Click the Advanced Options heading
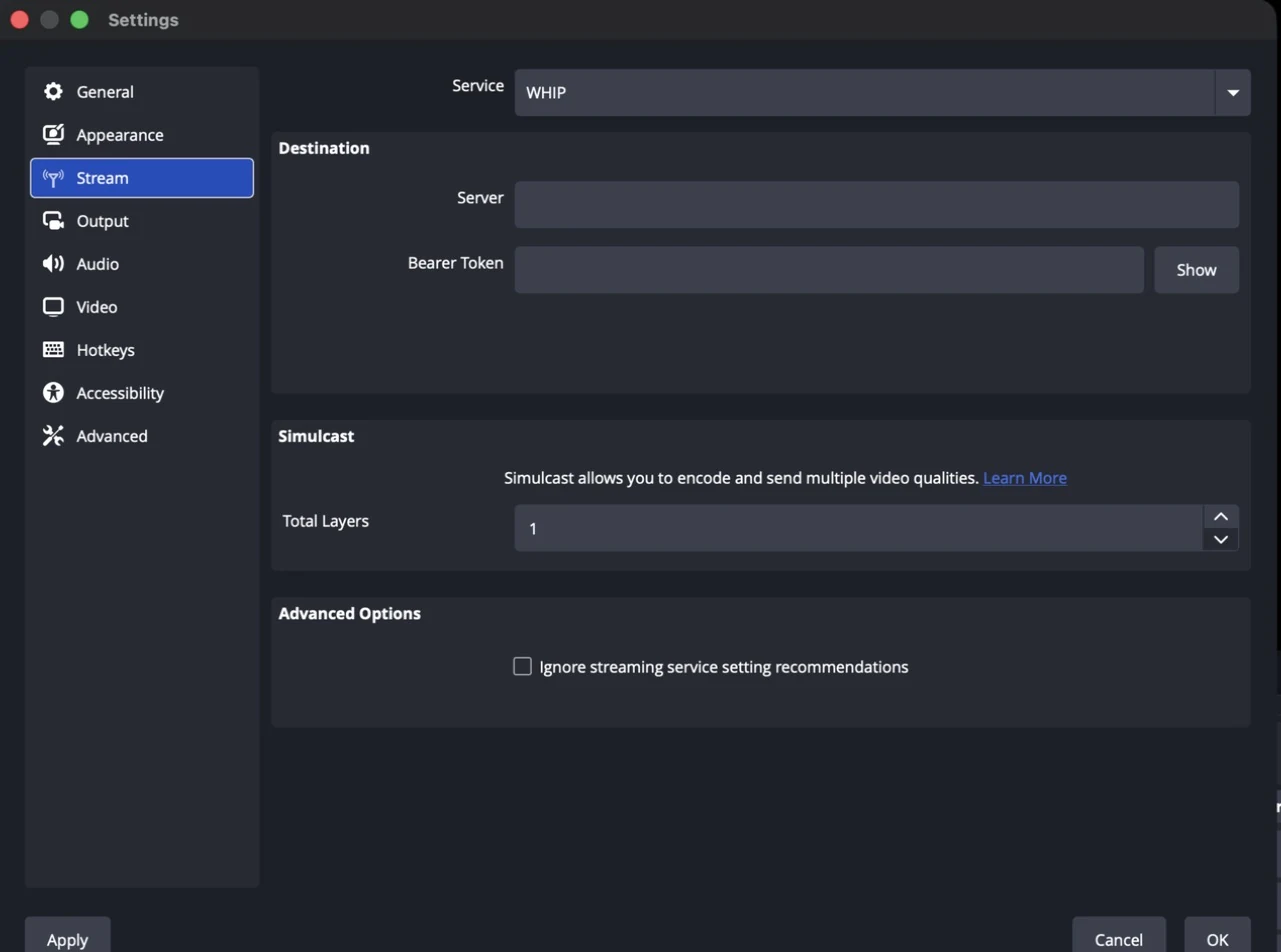Viewport: 1281px width, 952px height. point(350,613)
